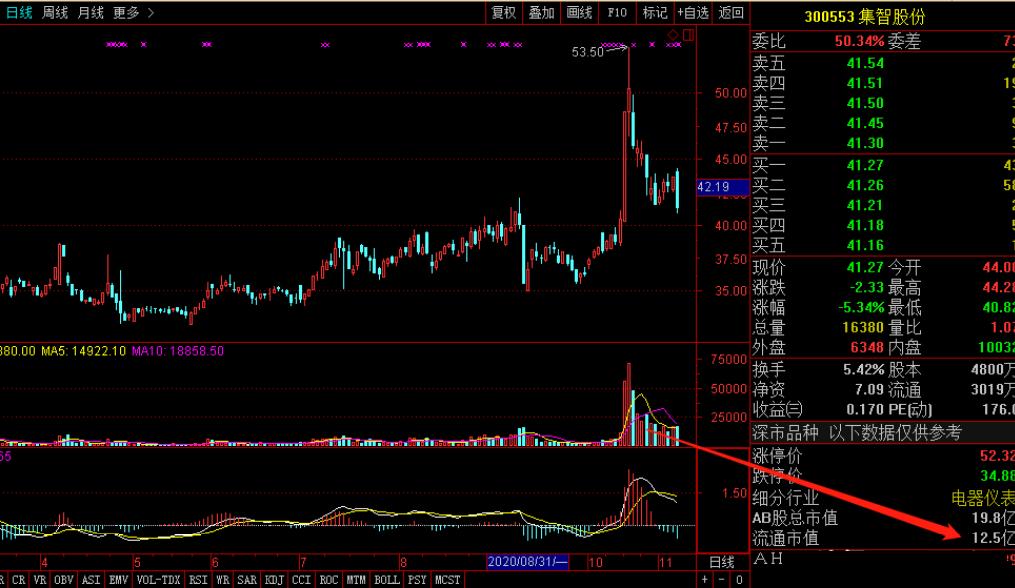Click the MA5: 14922.10 volume label
Screen dimensions: 1015x588
click(84, 351)
